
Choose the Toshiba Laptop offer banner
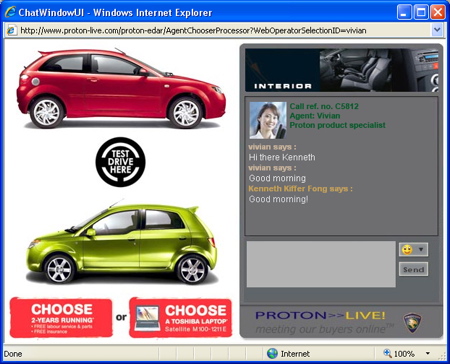[x=180, y=318]
